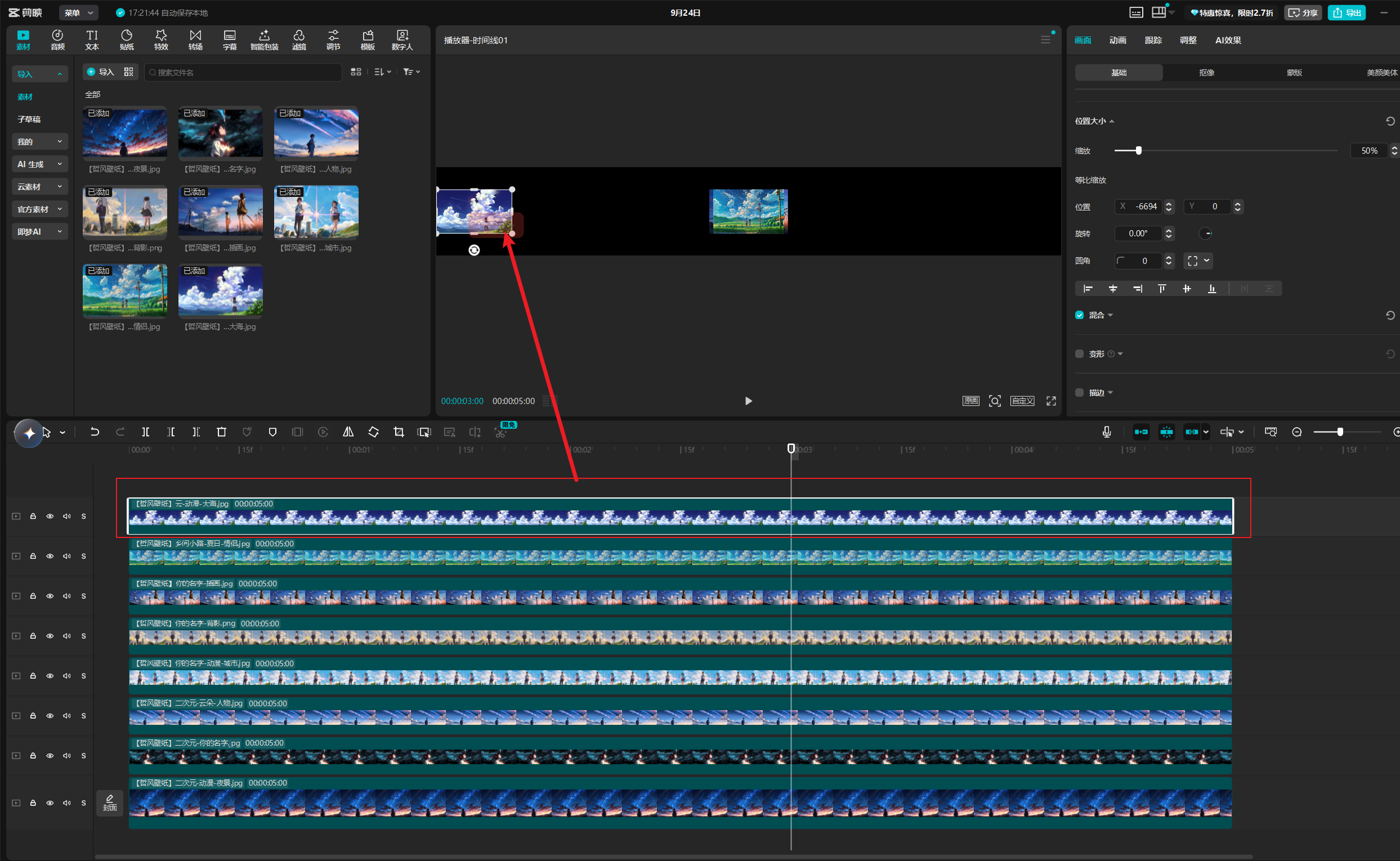Select the split clip tool
The image size is (1400, 861).
pos(146,432)
